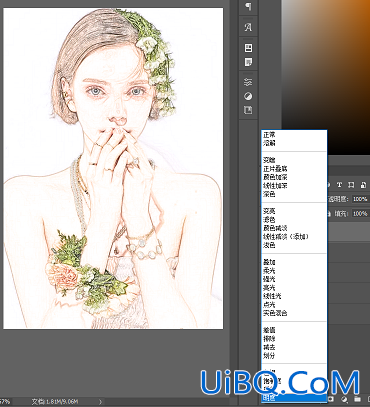Open the panel icon below Adjustments
Screen dimensions: 370x407
click(248, 110)
